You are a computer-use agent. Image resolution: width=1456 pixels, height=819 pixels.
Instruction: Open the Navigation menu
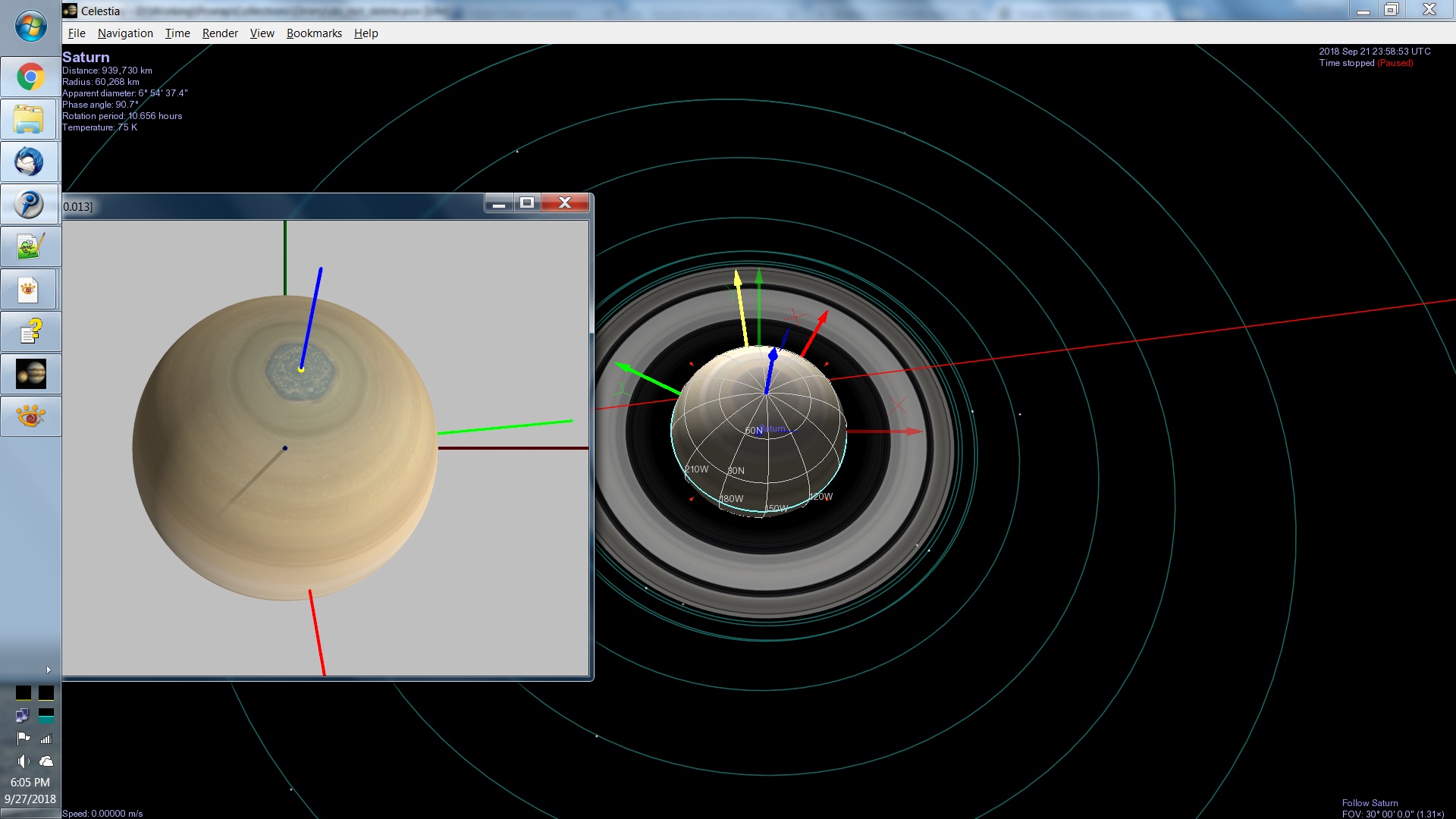pos(125,33)
